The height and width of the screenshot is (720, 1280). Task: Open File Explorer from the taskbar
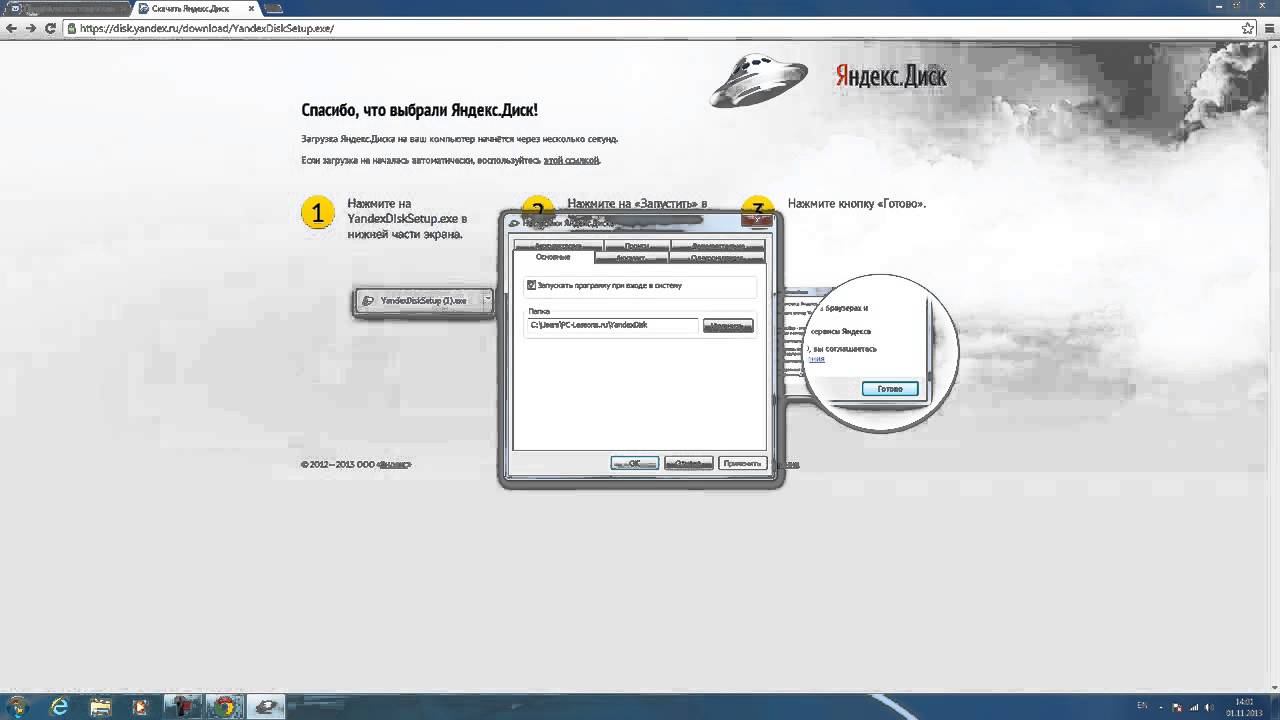click(x=101, y=706)
